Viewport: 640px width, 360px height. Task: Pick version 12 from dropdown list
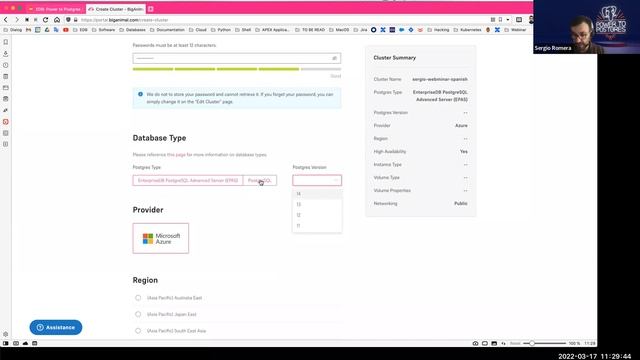click(x=317, y=215)
